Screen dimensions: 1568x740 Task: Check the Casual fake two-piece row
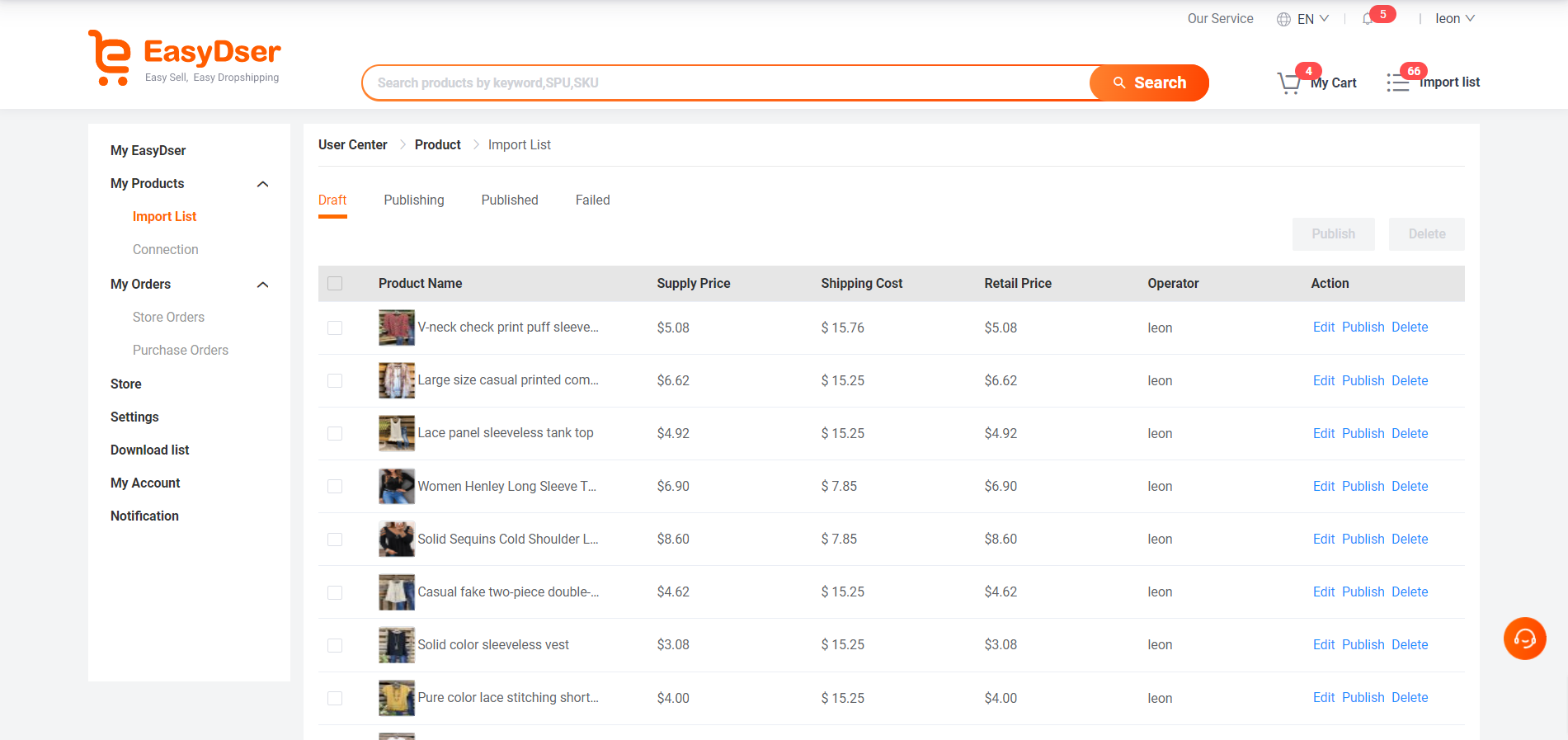(335, 592)
